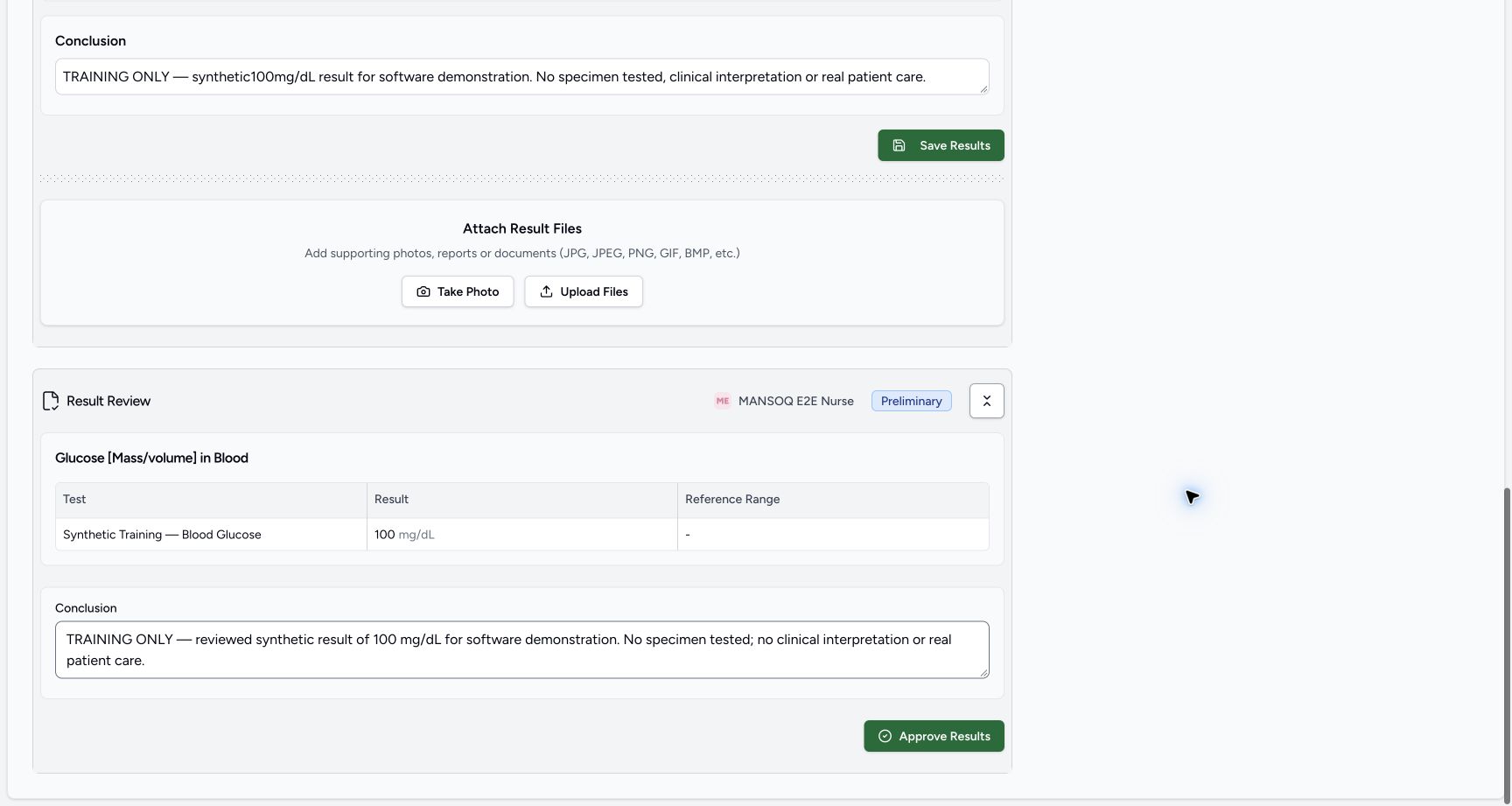Click the Save Results button
The width and height of the screenshot is (1512, 806).
[941, 145]
